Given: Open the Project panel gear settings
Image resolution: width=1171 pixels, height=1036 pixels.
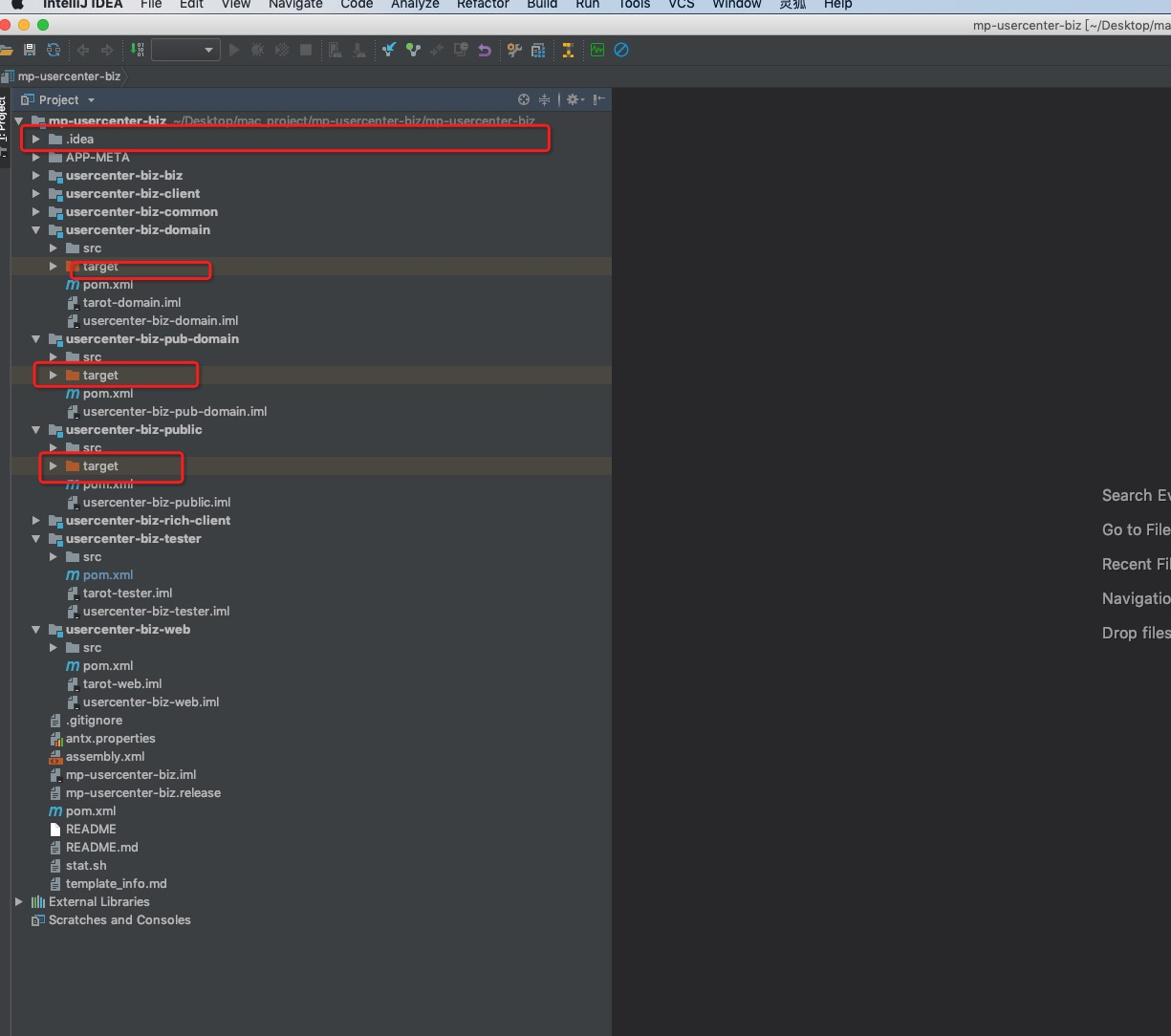Looking at the screenshot, I should tap(574, 99).
